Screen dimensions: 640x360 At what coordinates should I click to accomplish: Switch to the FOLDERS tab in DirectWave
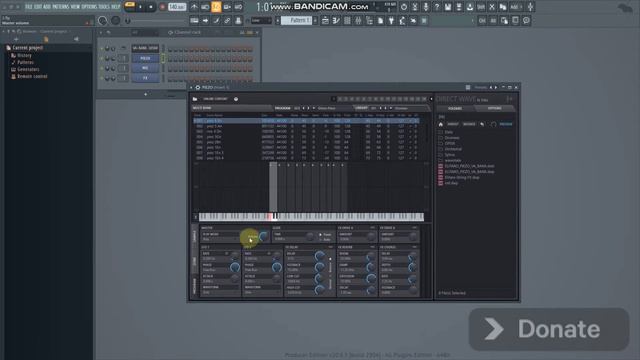[x=455, y=109]
